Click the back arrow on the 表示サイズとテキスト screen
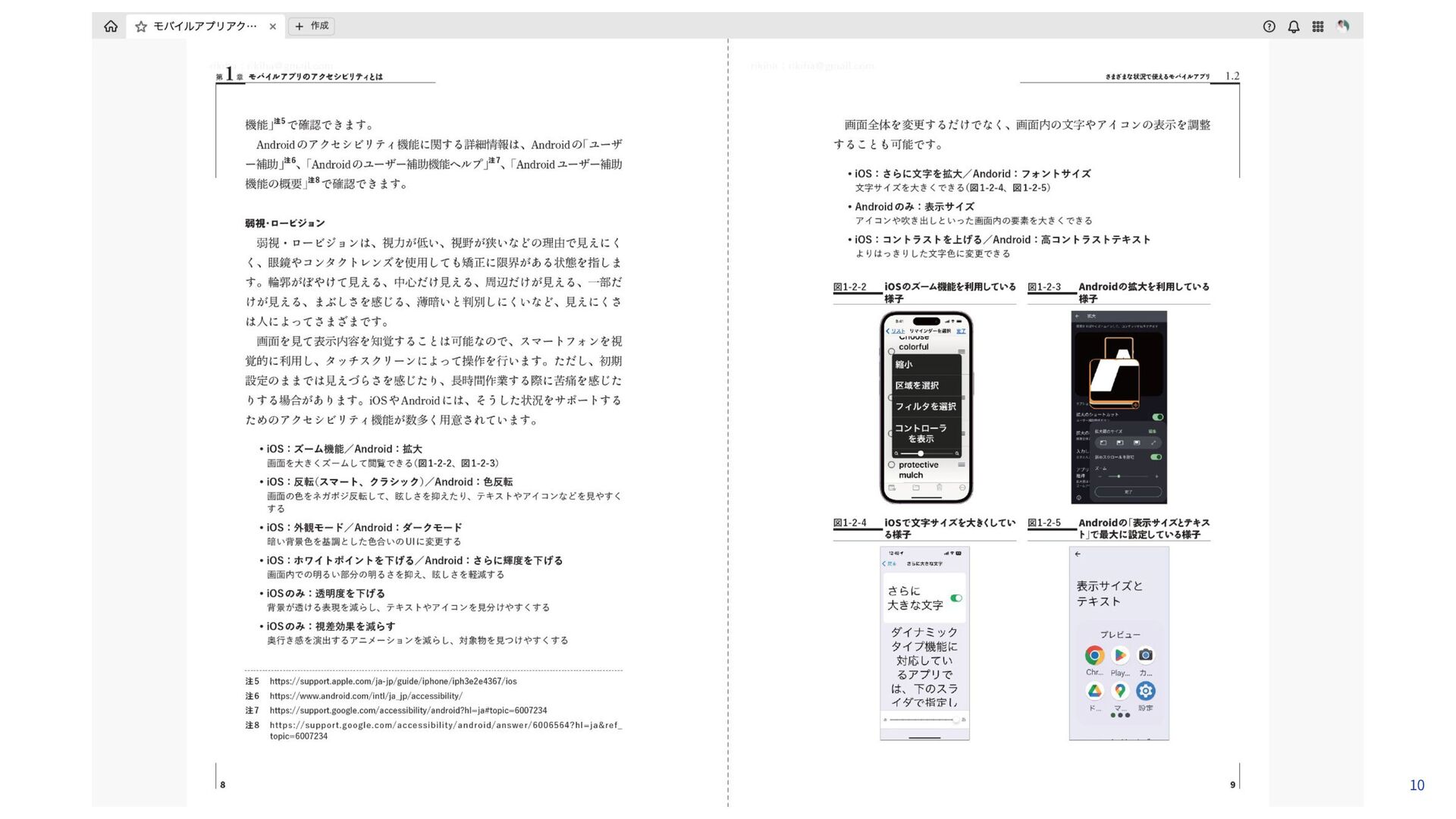1456x819 pixels. (1078, 554)
